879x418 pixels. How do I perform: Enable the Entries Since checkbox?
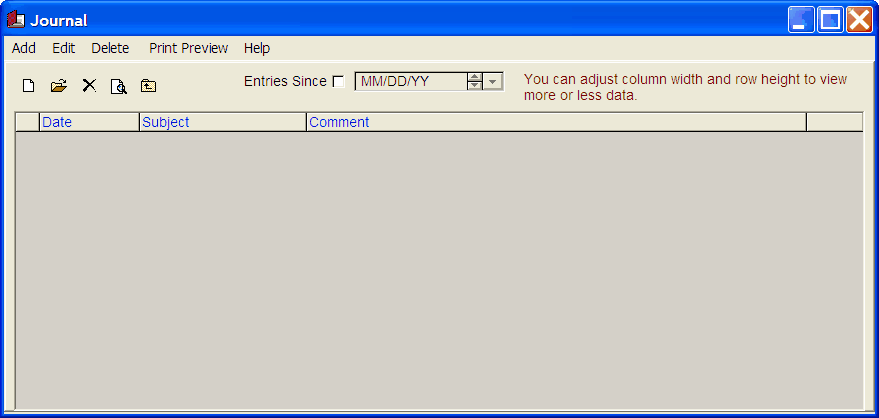pyautogui.click(x=339, y=82)
